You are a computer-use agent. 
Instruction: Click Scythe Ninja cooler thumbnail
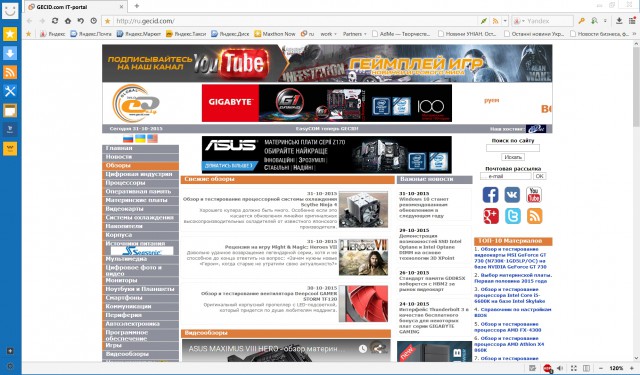(363, 209)
